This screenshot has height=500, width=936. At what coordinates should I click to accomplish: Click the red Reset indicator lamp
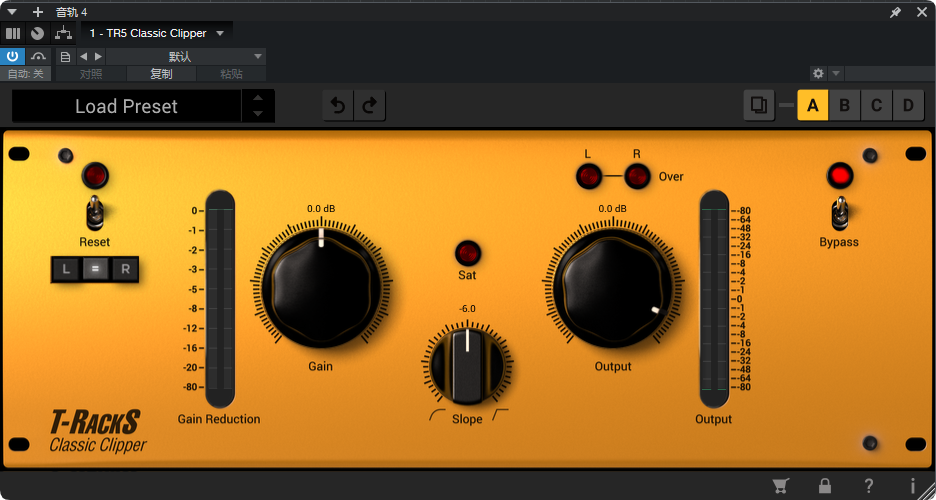pos(95,175)
